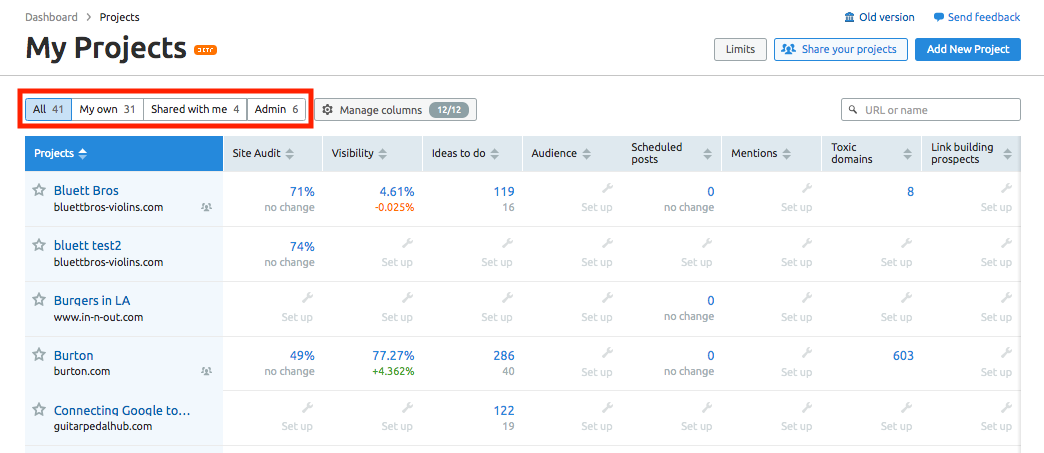Star the Bluett Bros project
The width and height of the screenshot is (1044, 453).
[39, 190]
